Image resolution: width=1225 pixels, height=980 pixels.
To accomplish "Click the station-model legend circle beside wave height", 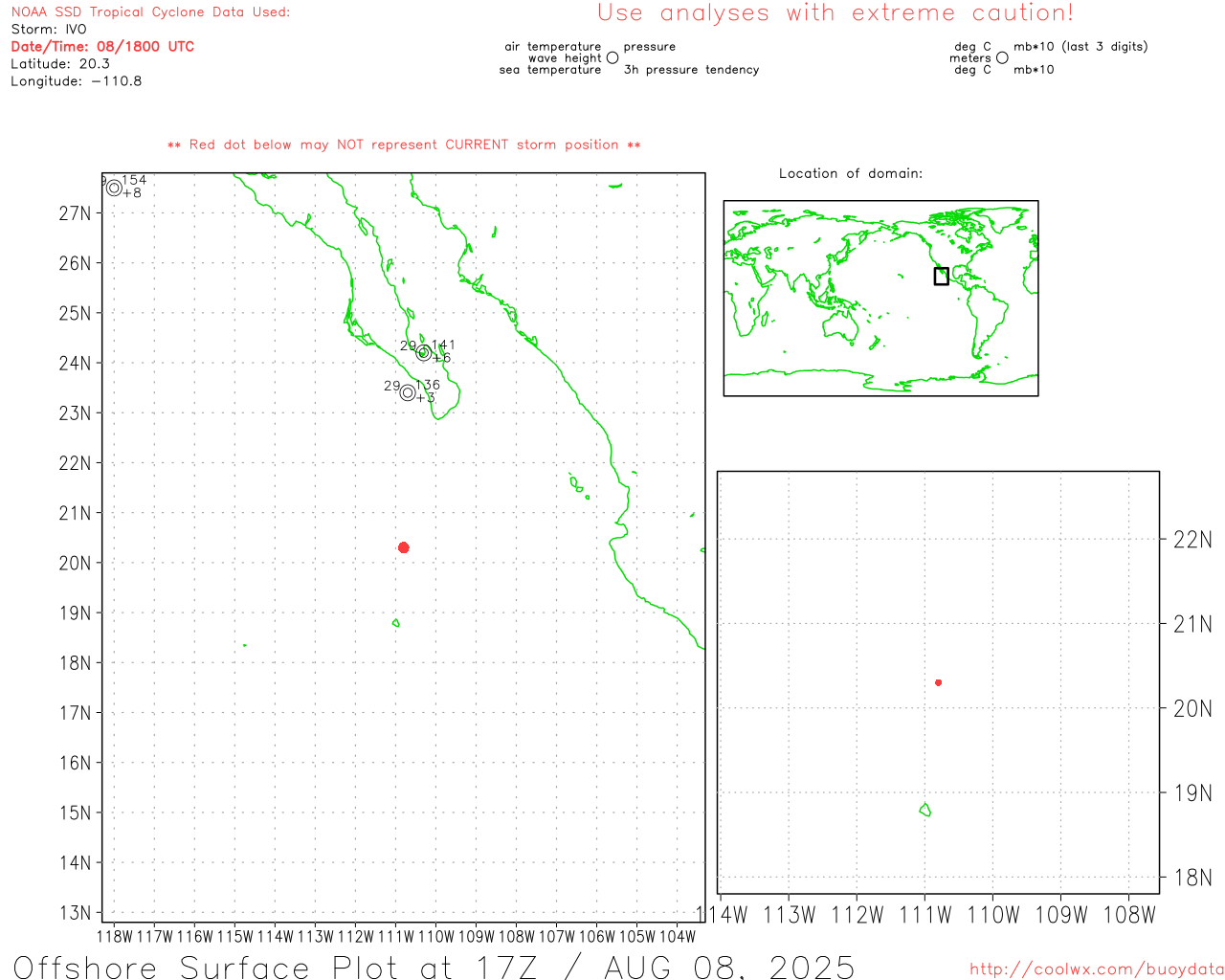I will (x=612, y=57).
